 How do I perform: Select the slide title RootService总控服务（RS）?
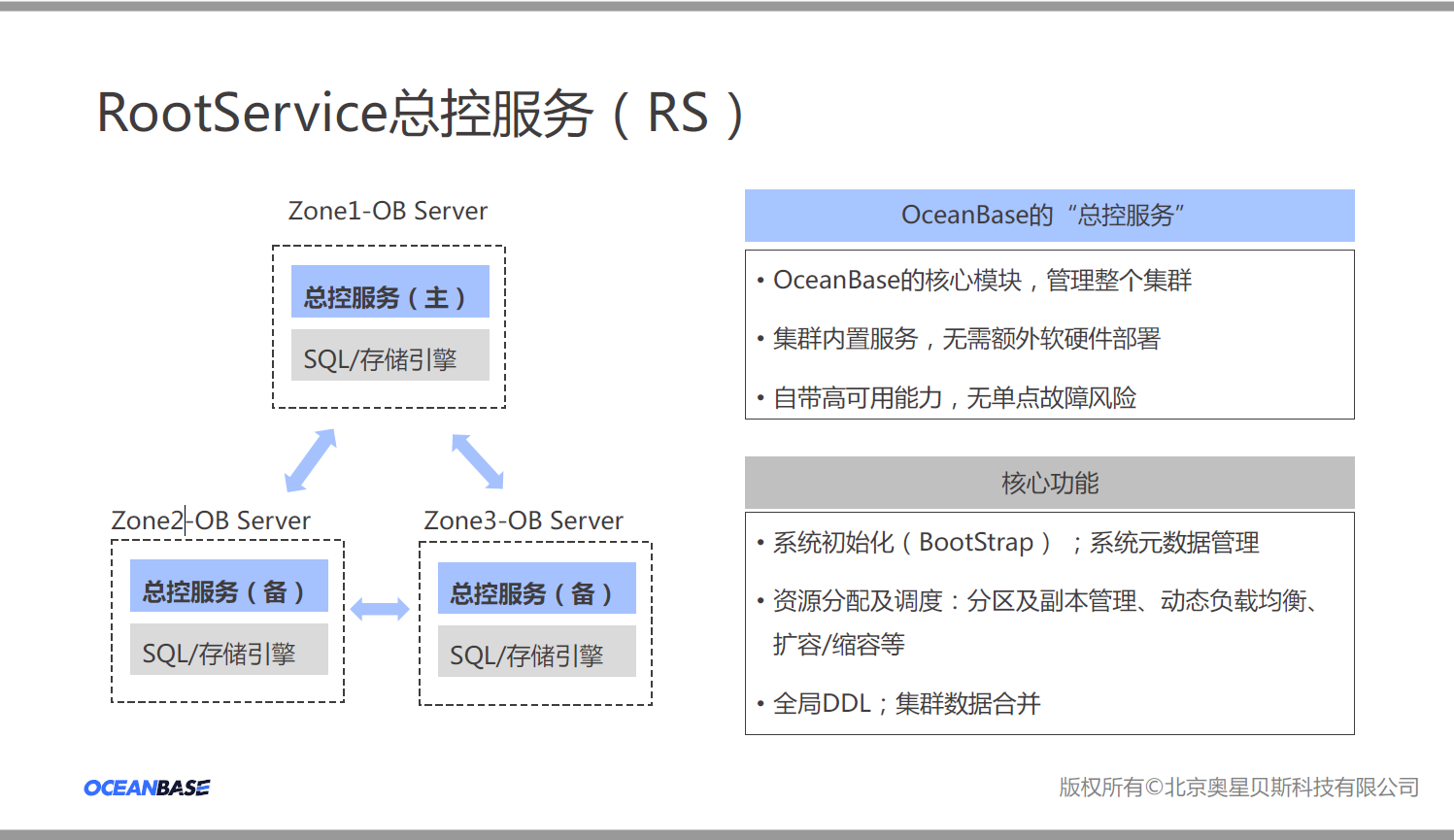point(421,114)
